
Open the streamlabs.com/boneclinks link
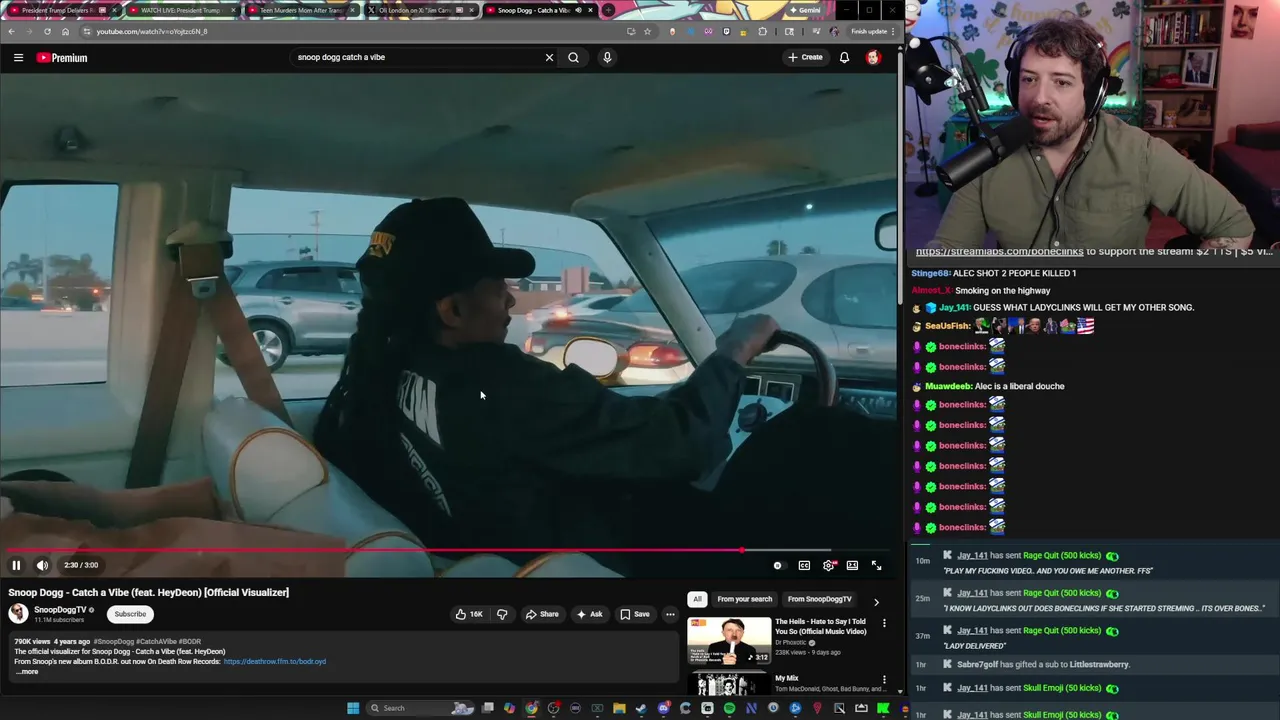(x=999, y=252)
